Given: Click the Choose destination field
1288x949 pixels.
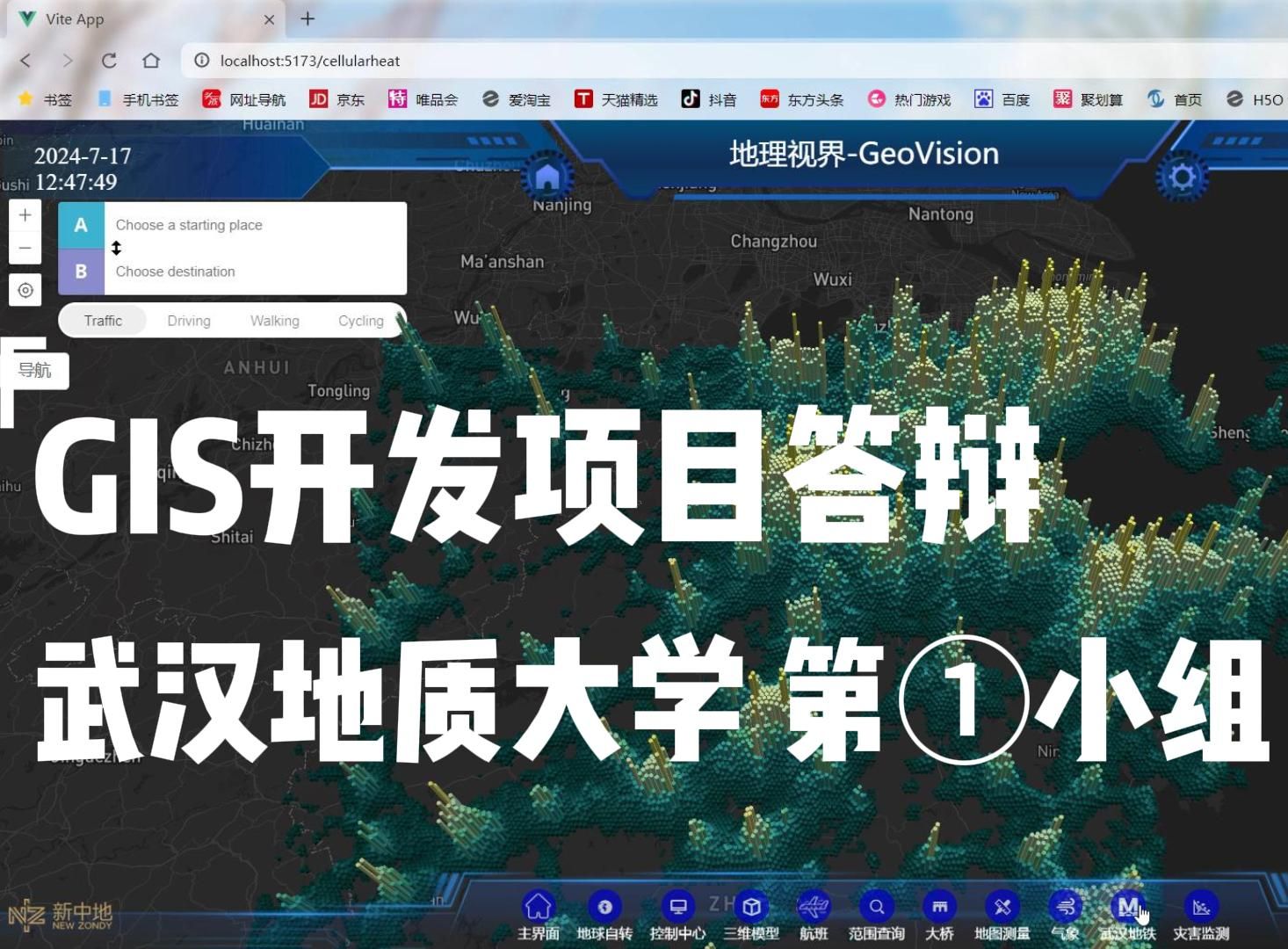Looking at the screenshot, I should [x=256, y=272].
